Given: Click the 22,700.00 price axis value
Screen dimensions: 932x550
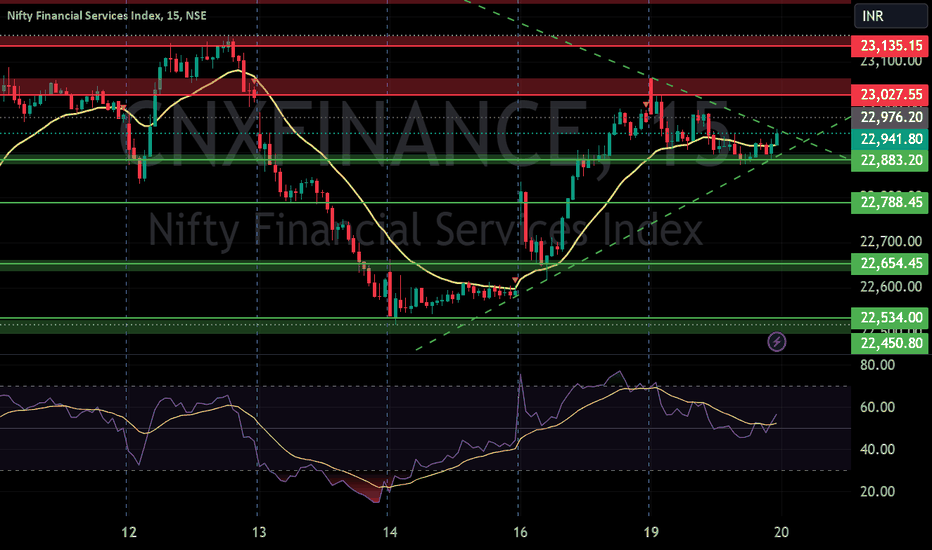Looking at the screenshot, I should (891, 241).
